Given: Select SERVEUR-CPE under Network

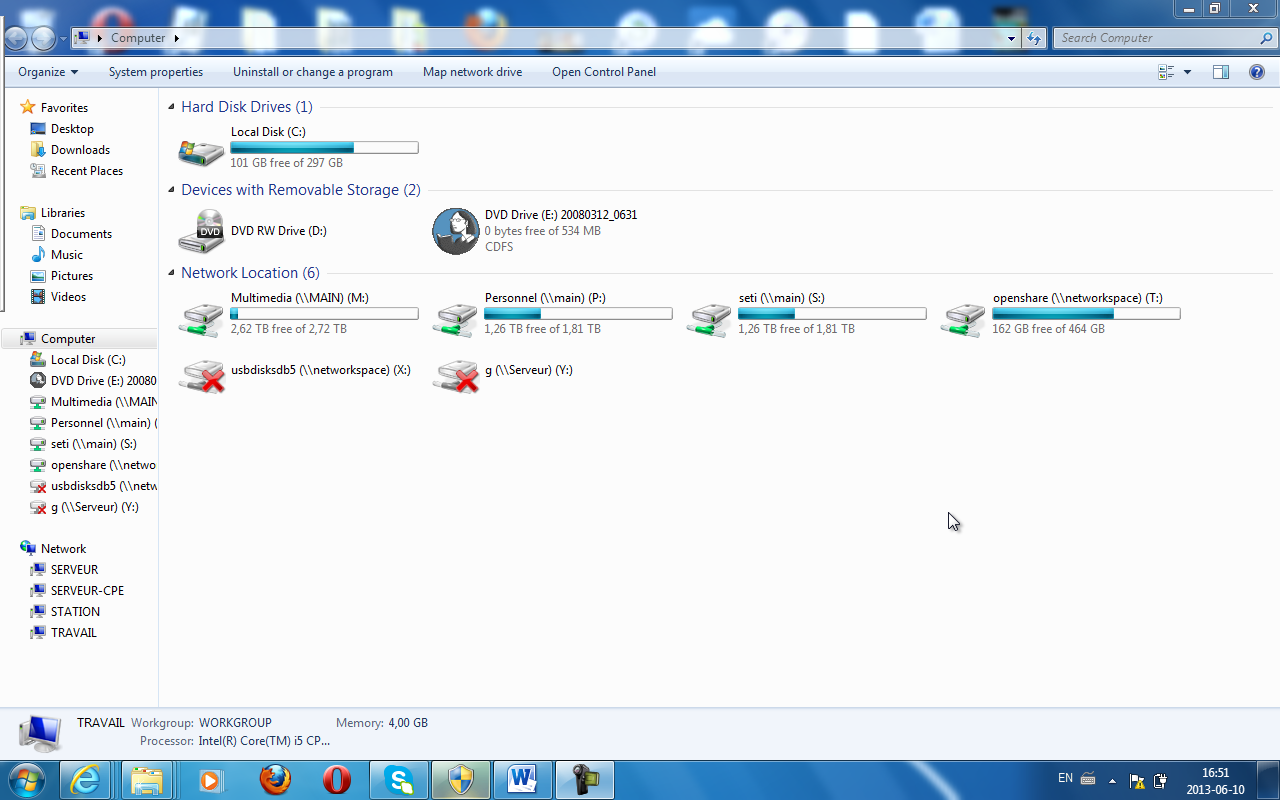Looking at the screenshot, I should click(87, 591).
